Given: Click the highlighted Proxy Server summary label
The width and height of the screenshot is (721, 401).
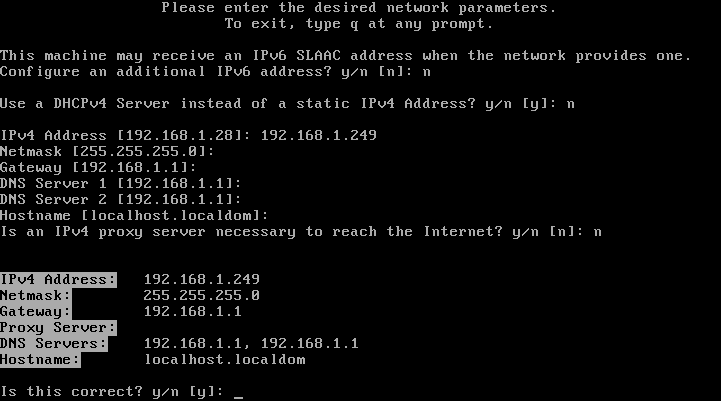Looking at the screenshot, I should (58, 328).
